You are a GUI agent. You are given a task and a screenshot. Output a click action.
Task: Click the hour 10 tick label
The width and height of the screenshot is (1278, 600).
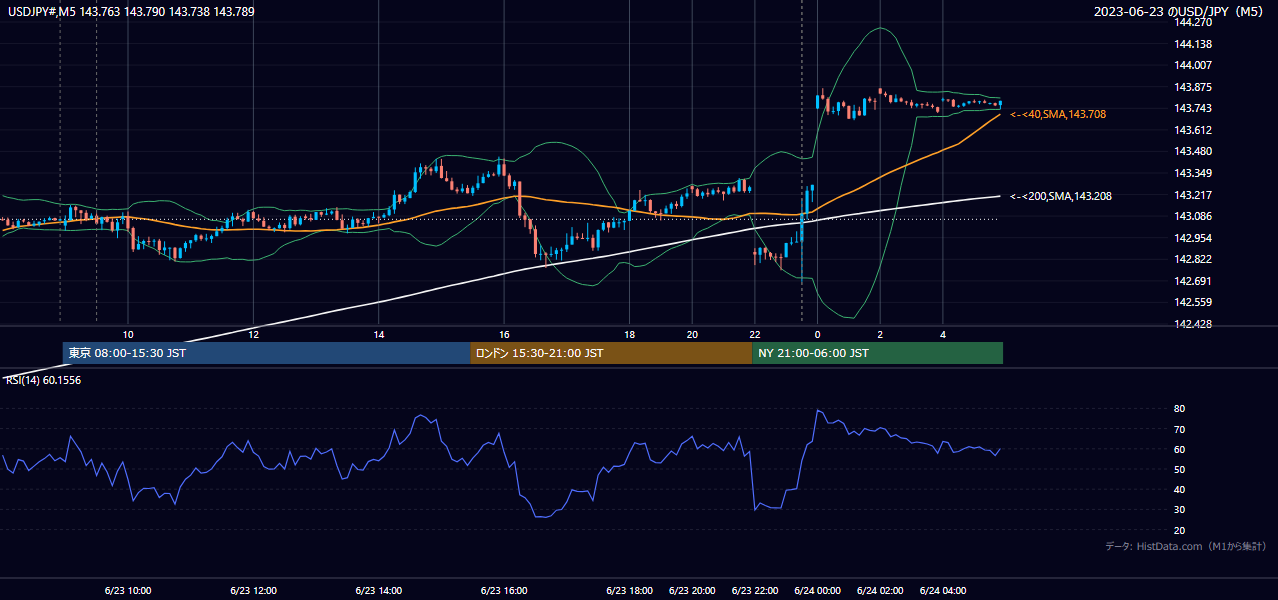(x=128, y=334)
